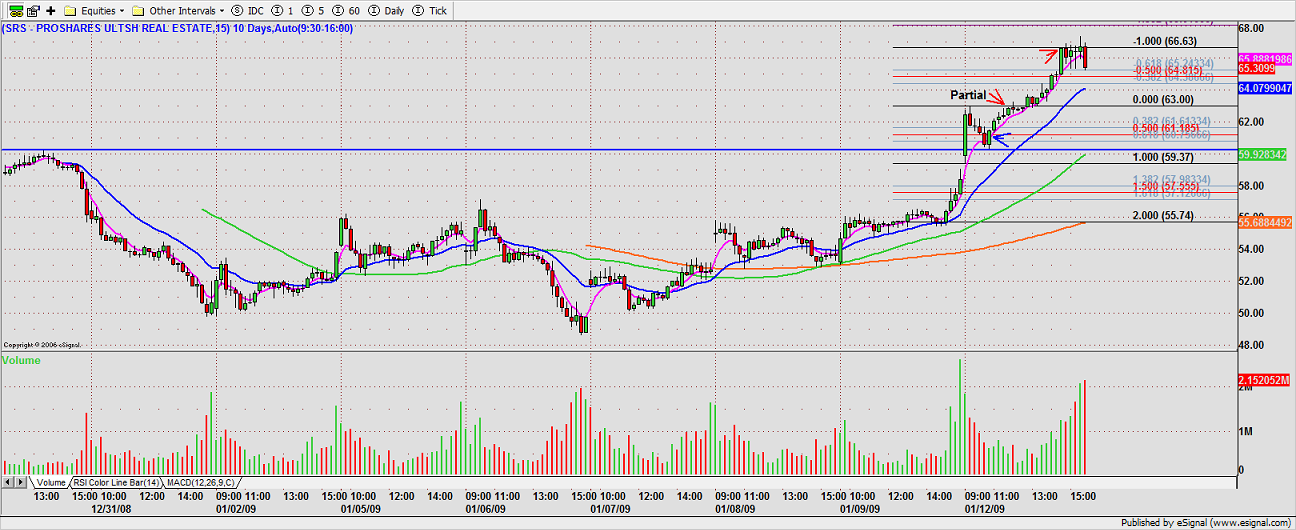Click the 12/31/08 date label

coord(113,508)
